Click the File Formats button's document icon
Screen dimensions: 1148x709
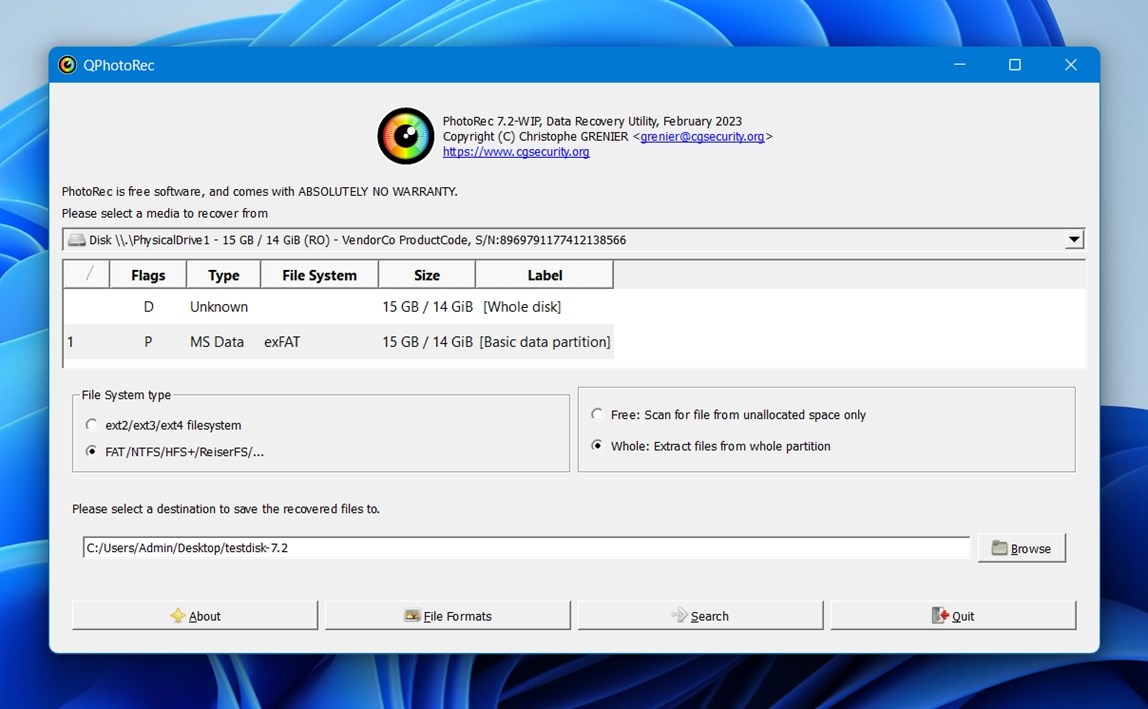[411, 616]
